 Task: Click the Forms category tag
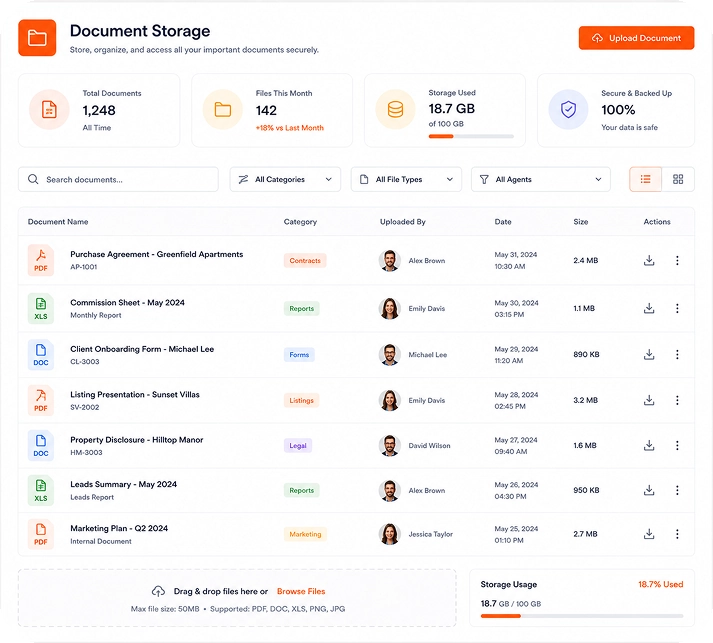tap(299, 355)
